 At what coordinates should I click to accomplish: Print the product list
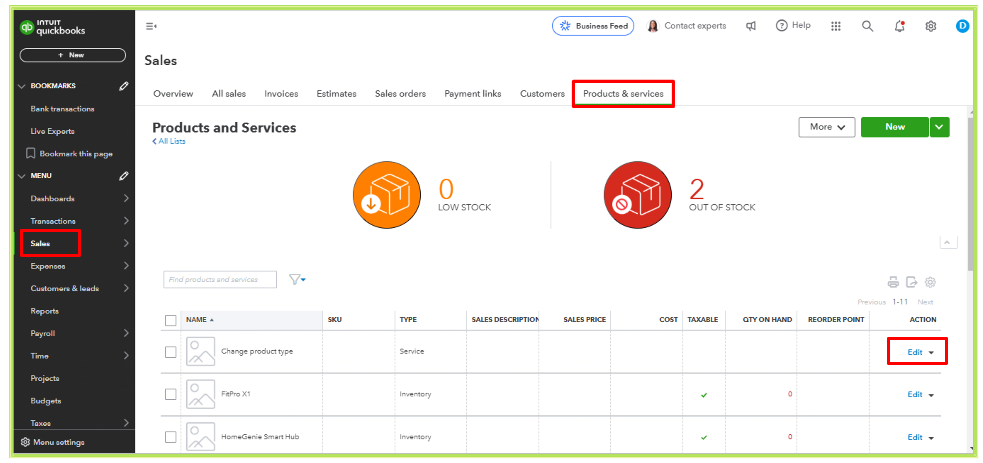pyautogui.click(x=893, y=282)
